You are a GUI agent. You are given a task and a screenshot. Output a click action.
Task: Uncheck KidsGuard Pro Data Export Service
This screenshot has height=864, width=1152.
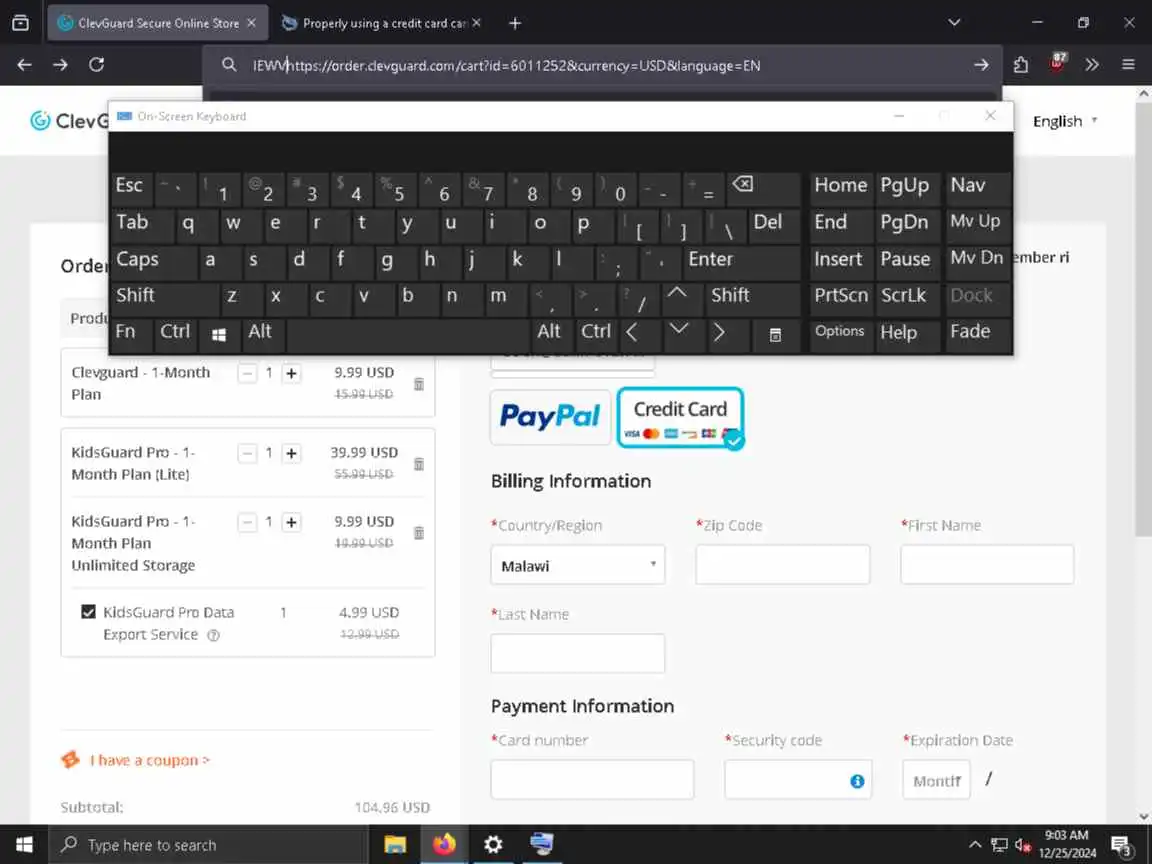pos(88,612)
